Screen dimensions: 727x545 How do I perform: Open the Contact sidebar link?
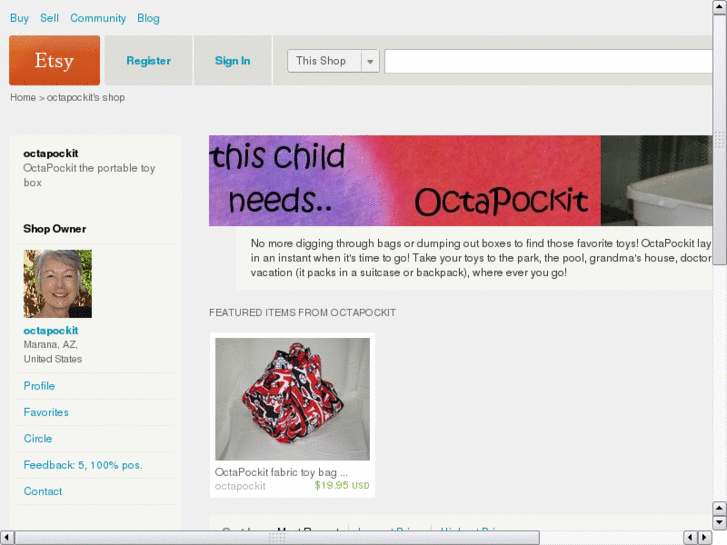(43, 492)
